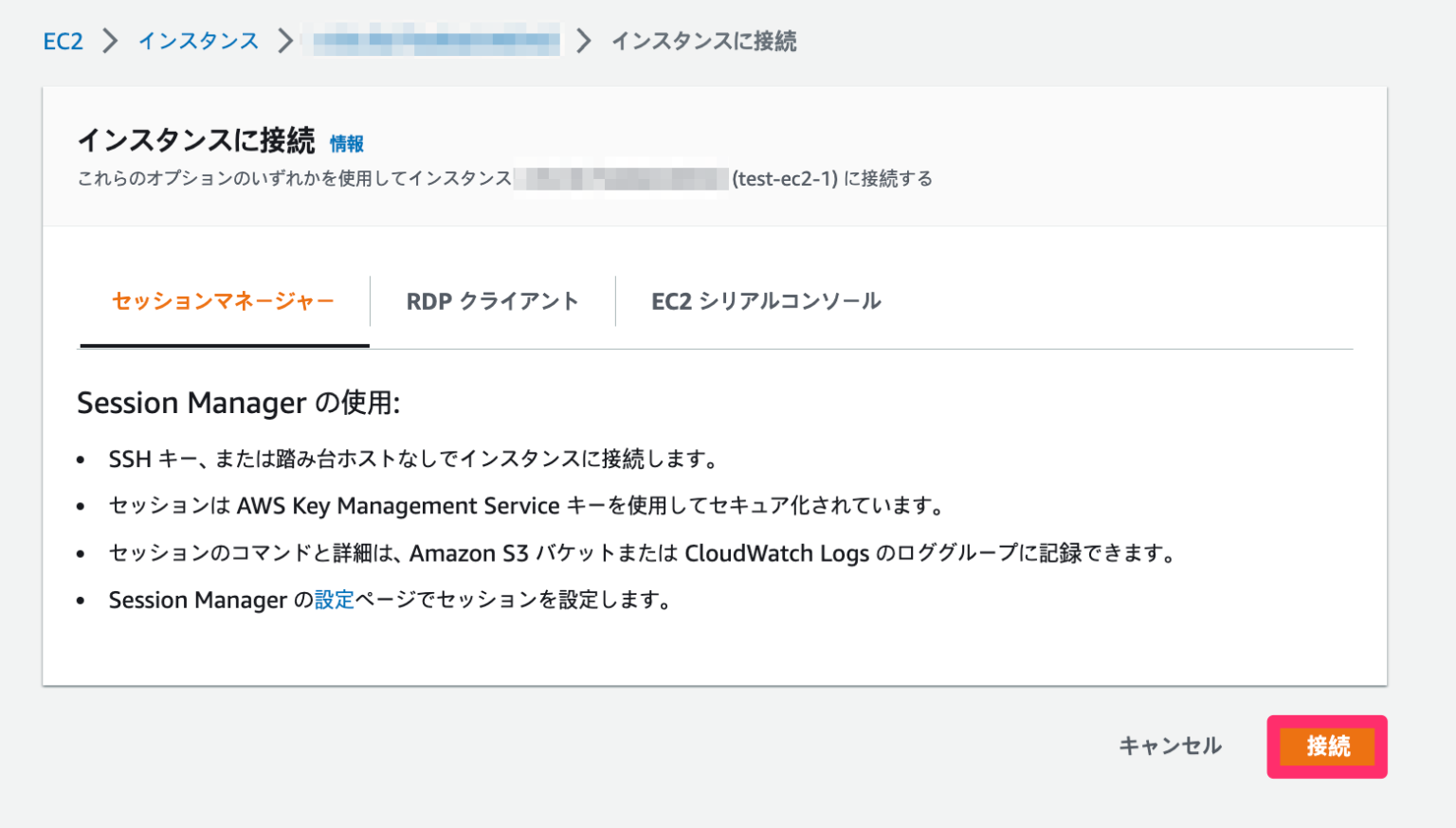Connect to test-ec2-1 using Session Manager
This screenshot has height=828, width=1456.
point(1326,747)
